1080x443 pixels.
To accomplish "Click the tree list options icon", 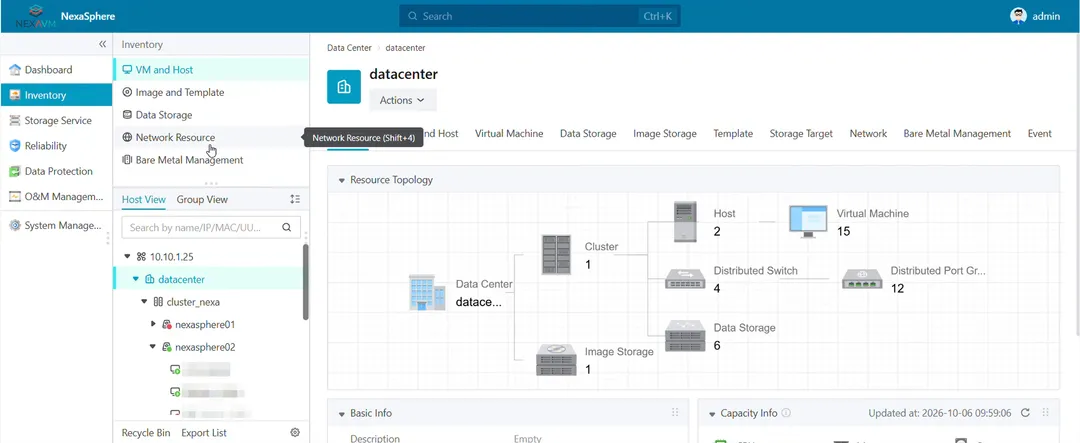I will [295, 199].
